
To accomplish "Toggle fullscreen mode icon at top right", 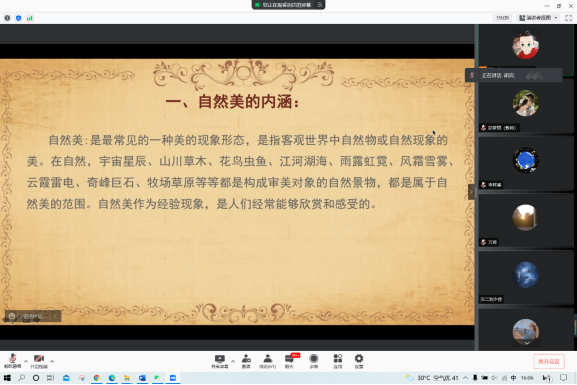I will click(x=569, y=18).
